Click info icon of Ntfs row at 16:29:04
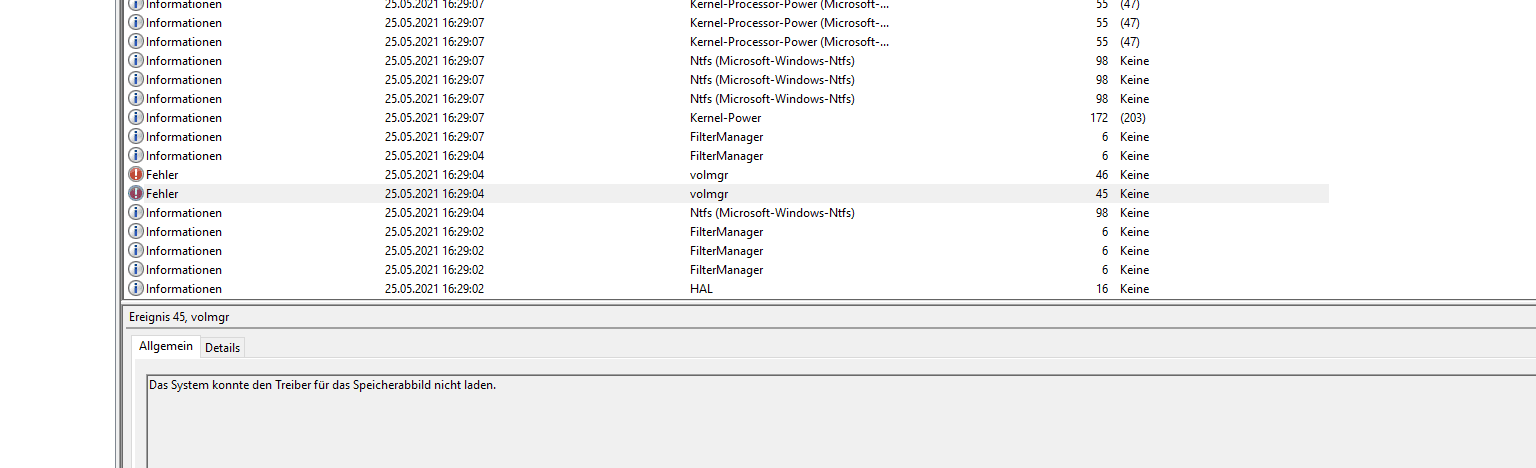 (136, 213)
